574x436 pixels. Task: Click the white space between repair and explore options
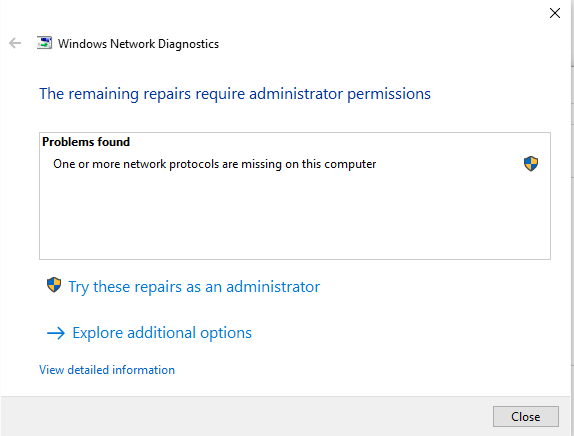[x=293, y=310]
